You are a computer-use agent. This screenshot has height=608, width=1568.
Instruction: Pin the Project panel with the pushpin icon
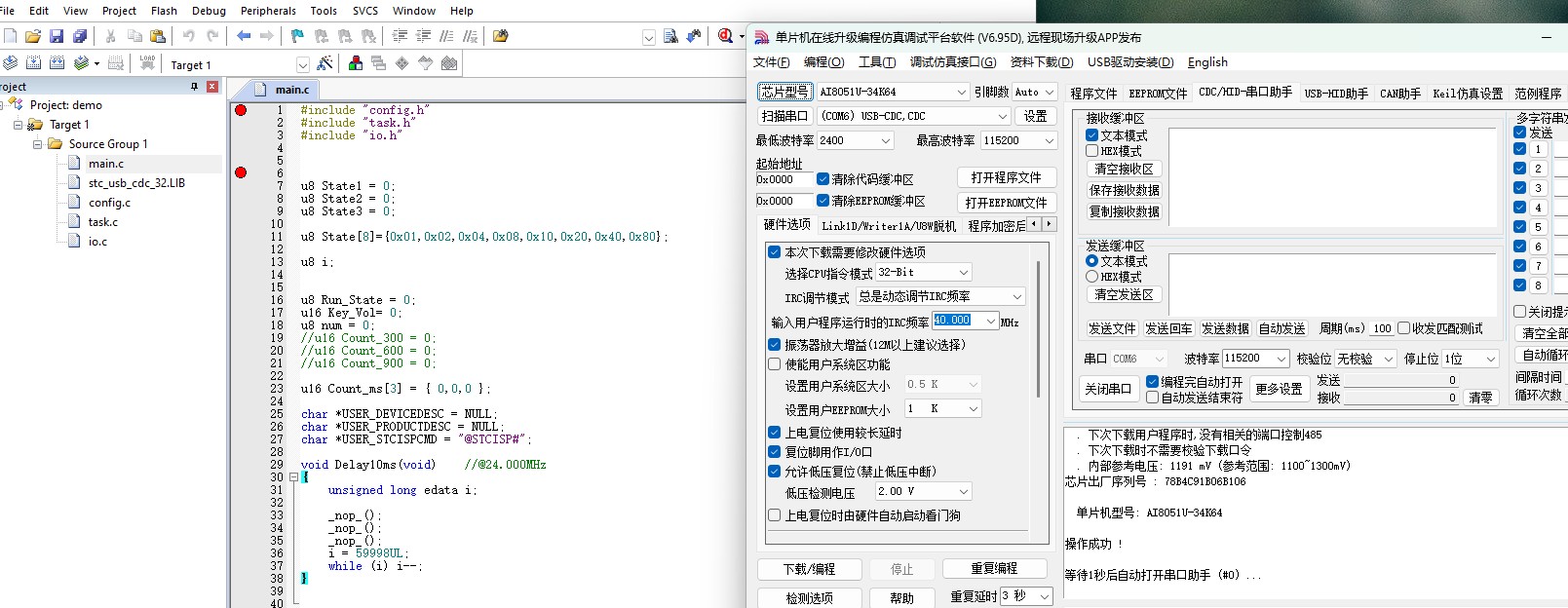pyautogui.click(x=194, y=87)
